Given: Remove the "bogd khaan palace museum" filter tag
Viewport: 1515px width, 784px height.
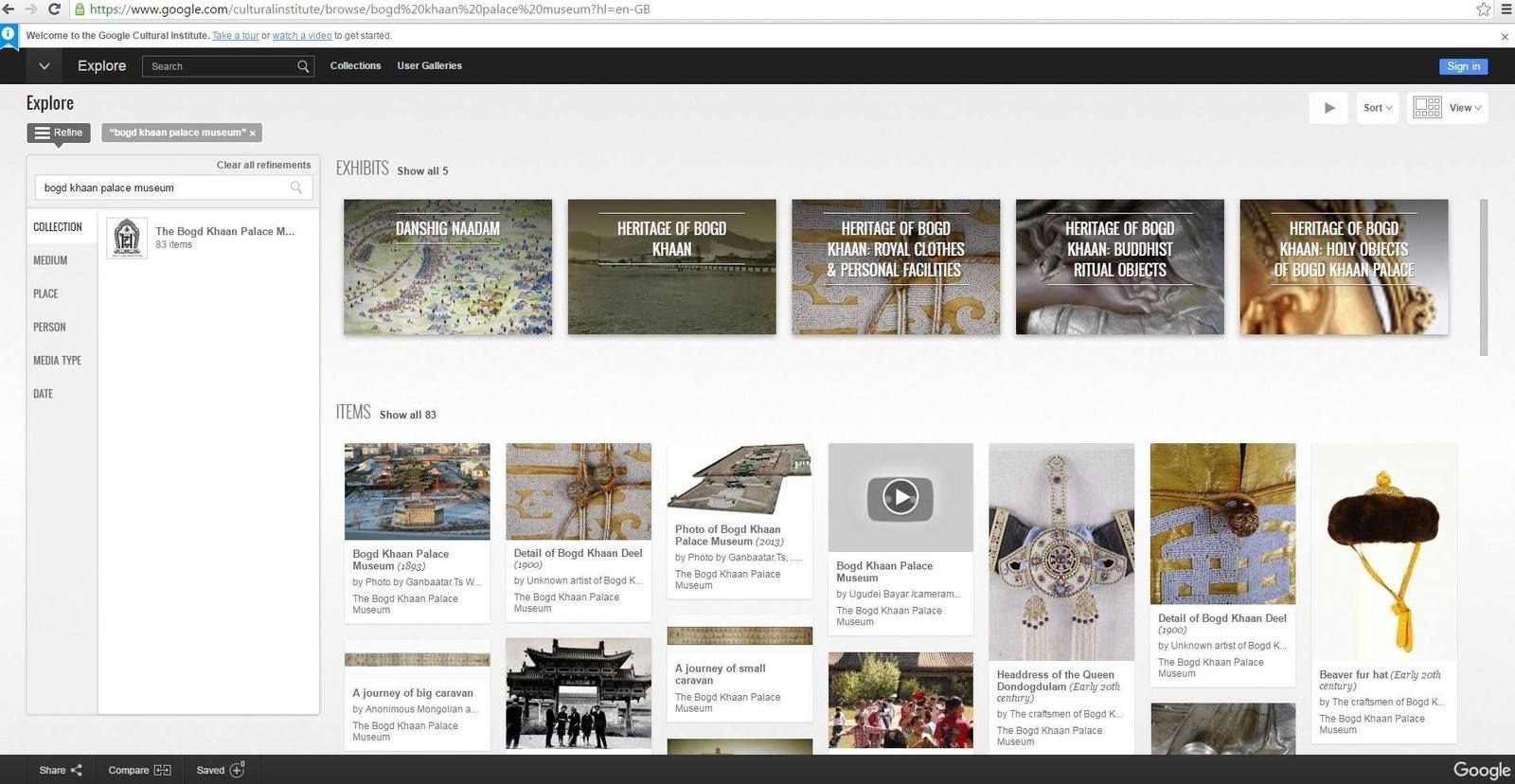Looking at the screenshot, I should [x=253, y=134].
